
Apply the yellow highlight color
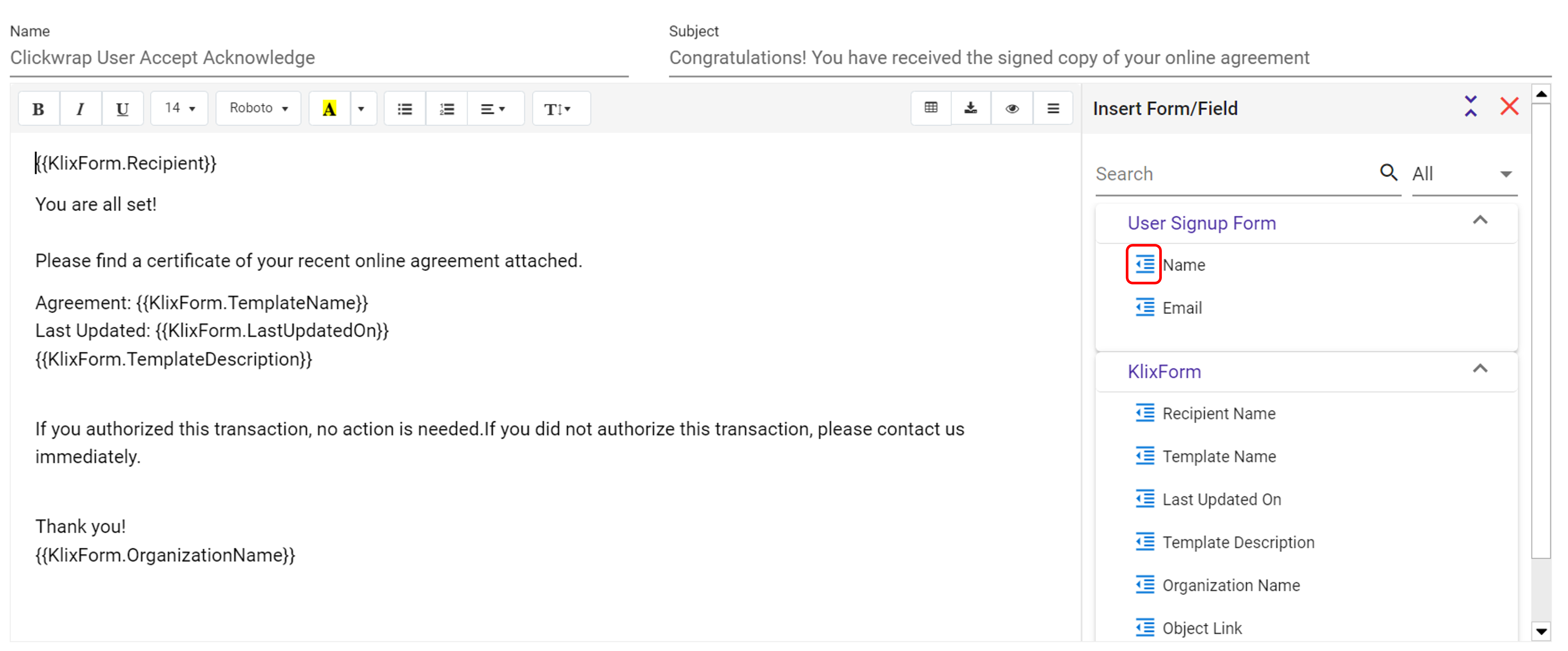(x=329, y=109)
